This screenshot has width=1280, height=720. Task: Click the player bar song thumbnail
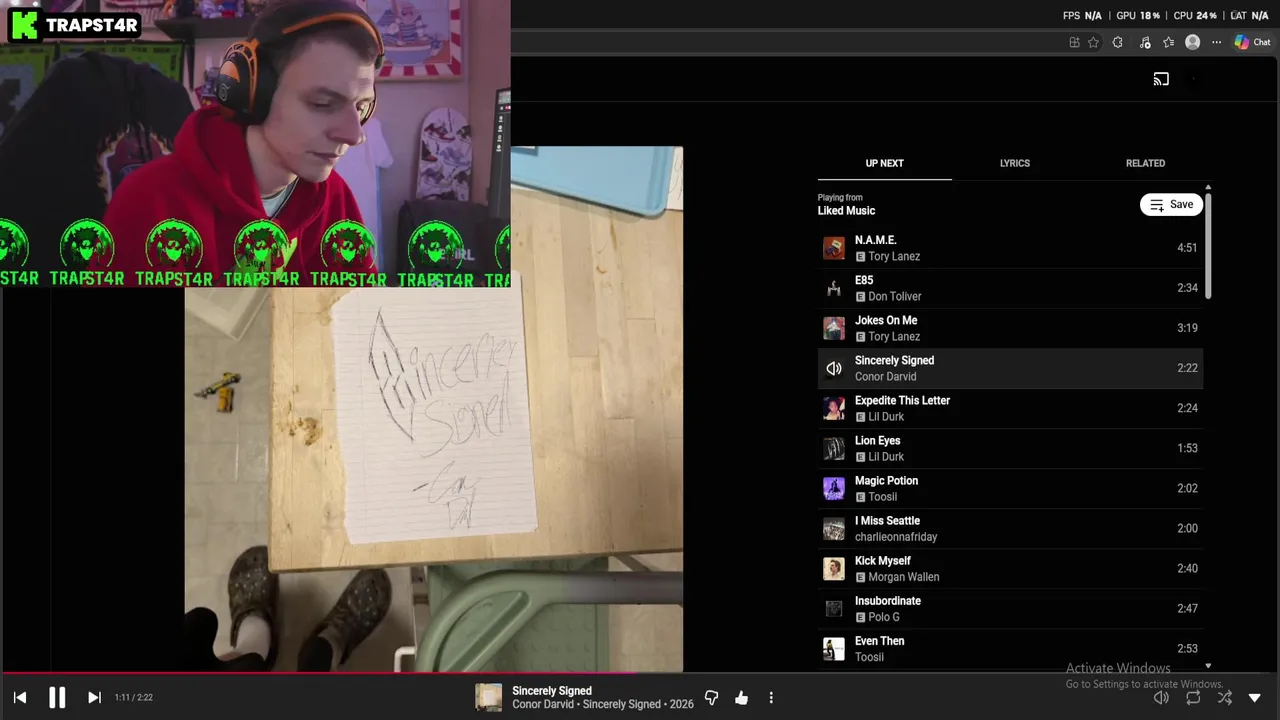click(x=488, y=697)
